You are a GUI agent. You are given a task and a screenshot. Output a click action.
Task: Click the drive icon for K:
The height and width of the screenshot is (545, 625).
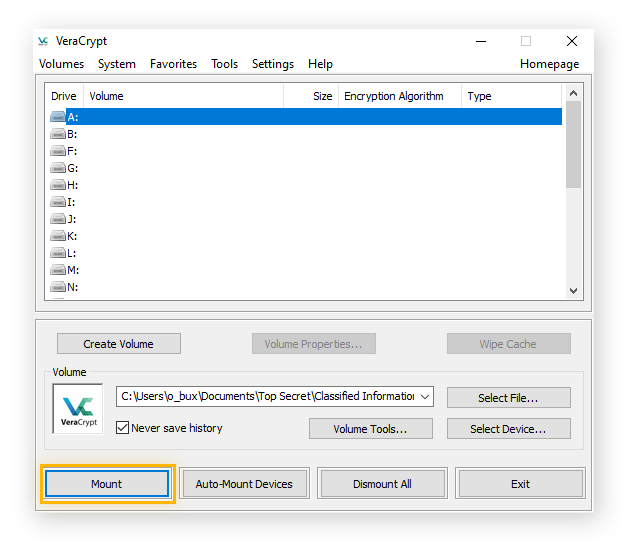pyautogui.click(x=58, y=236)
